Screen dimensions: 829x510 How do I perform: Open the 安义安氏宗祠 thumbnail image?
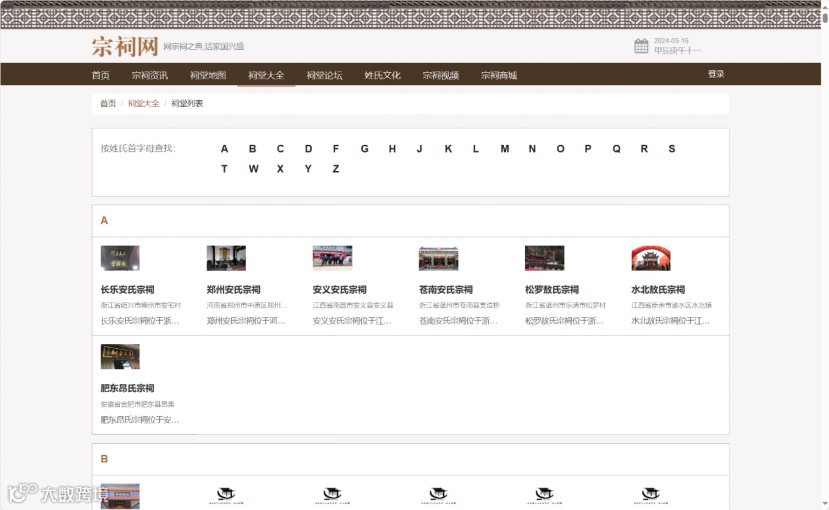(333, 258)
